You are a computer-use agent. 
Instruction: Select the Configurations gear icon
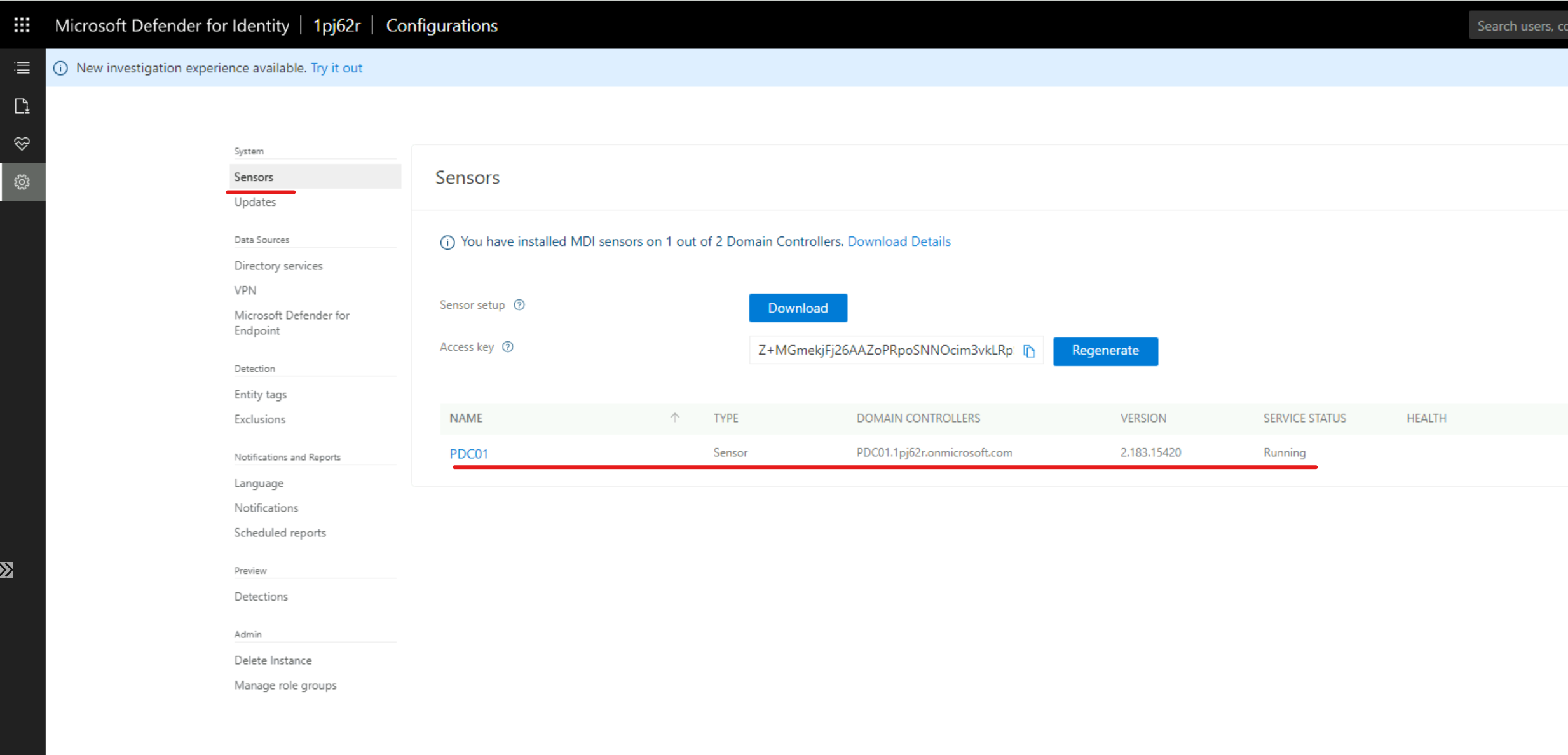pyautogui.click(x=22, y=182)
